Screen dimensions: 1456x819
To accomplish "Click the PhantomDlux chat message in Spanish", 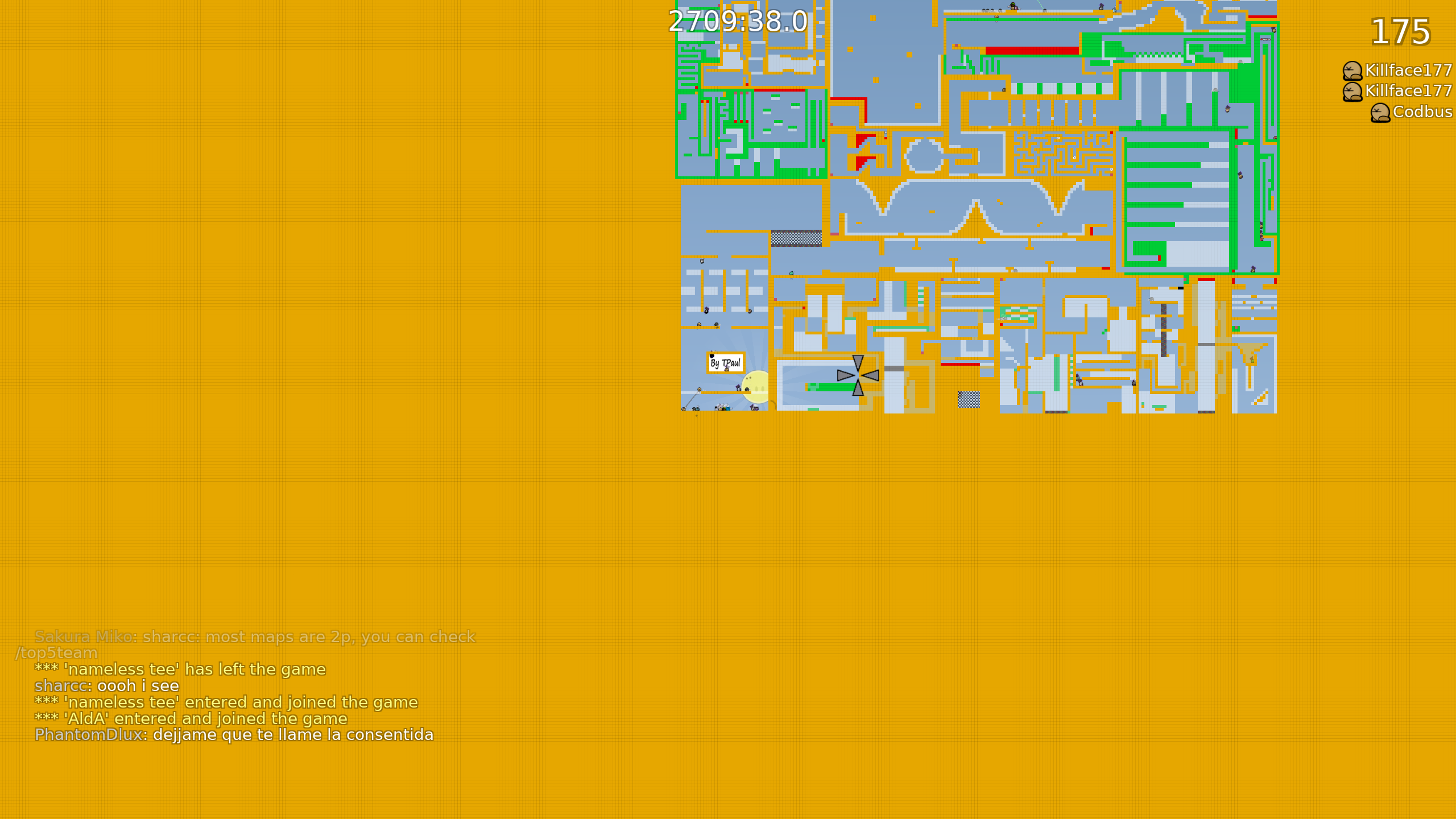I will 233,734.
